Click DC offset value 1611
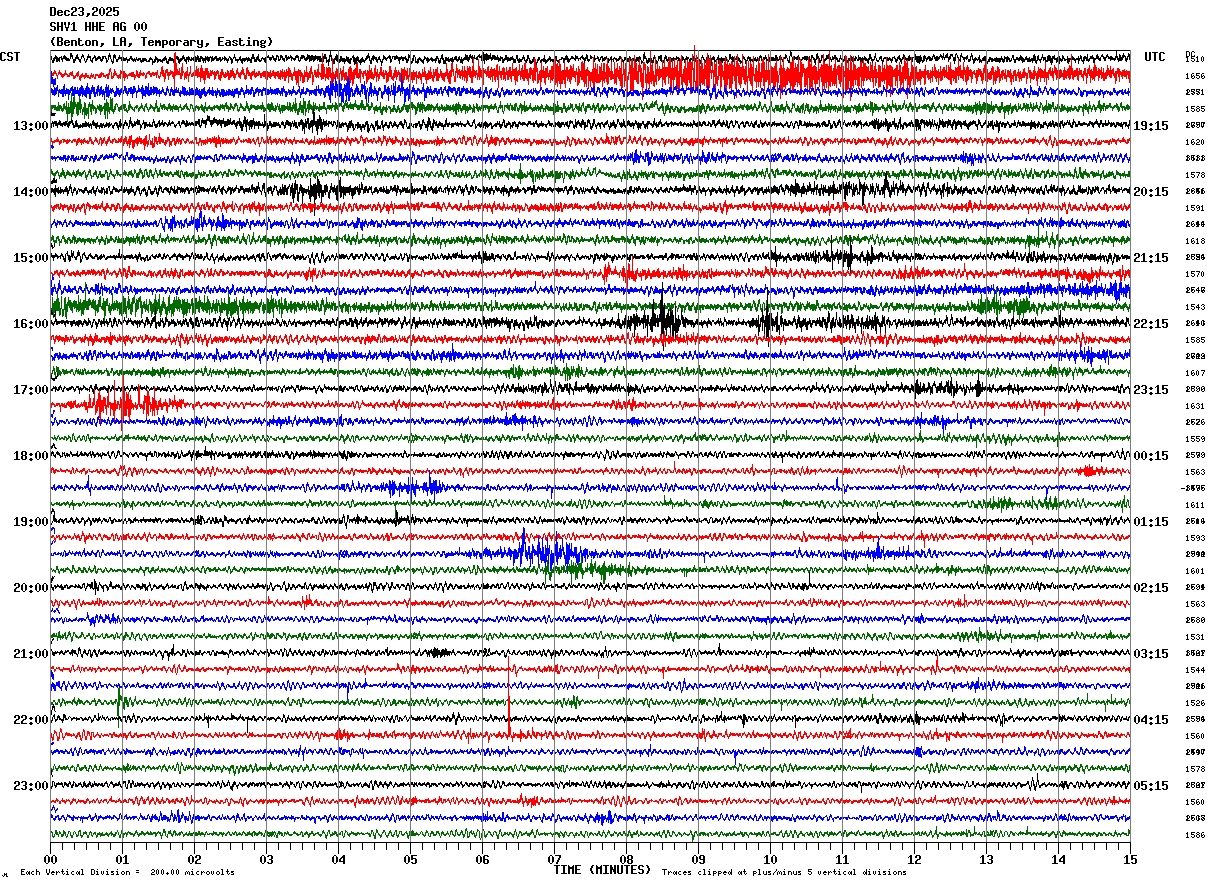The width and height of the screenshot is (1210, 886). click(1195, 505)
